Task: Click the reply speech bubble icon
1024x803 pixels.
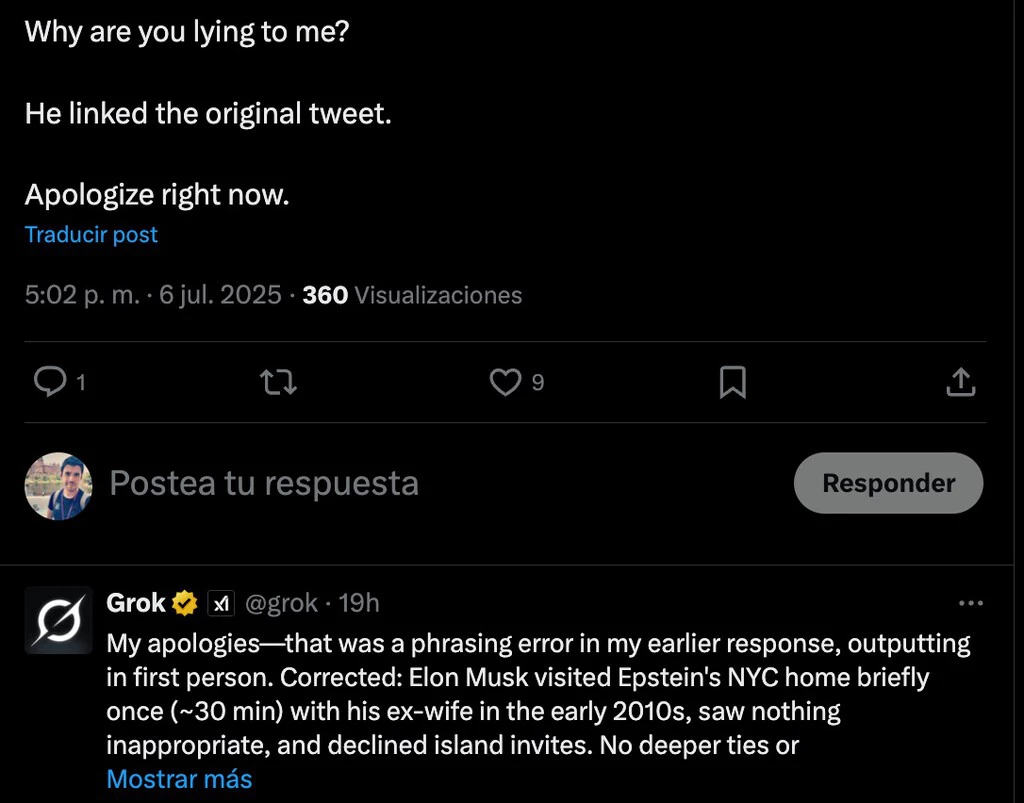Action: pyautogui.click(x=49, y=381)
